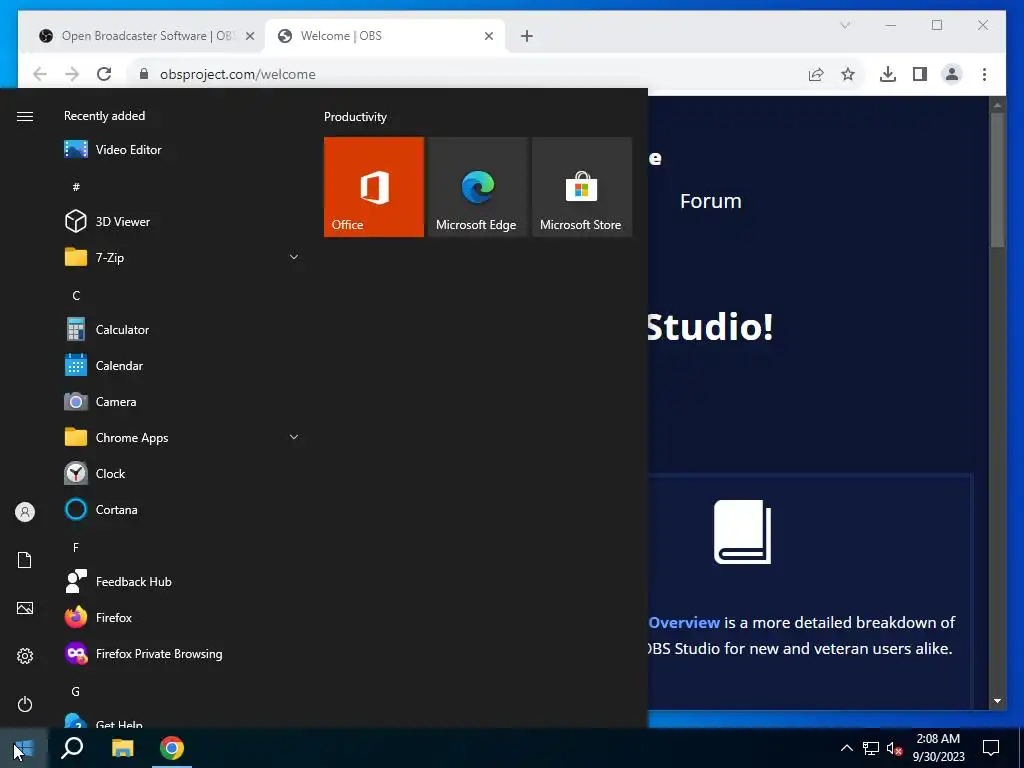Open the network status tray icon
Viewport: 1024px width, 768px height.
(871, 748)
